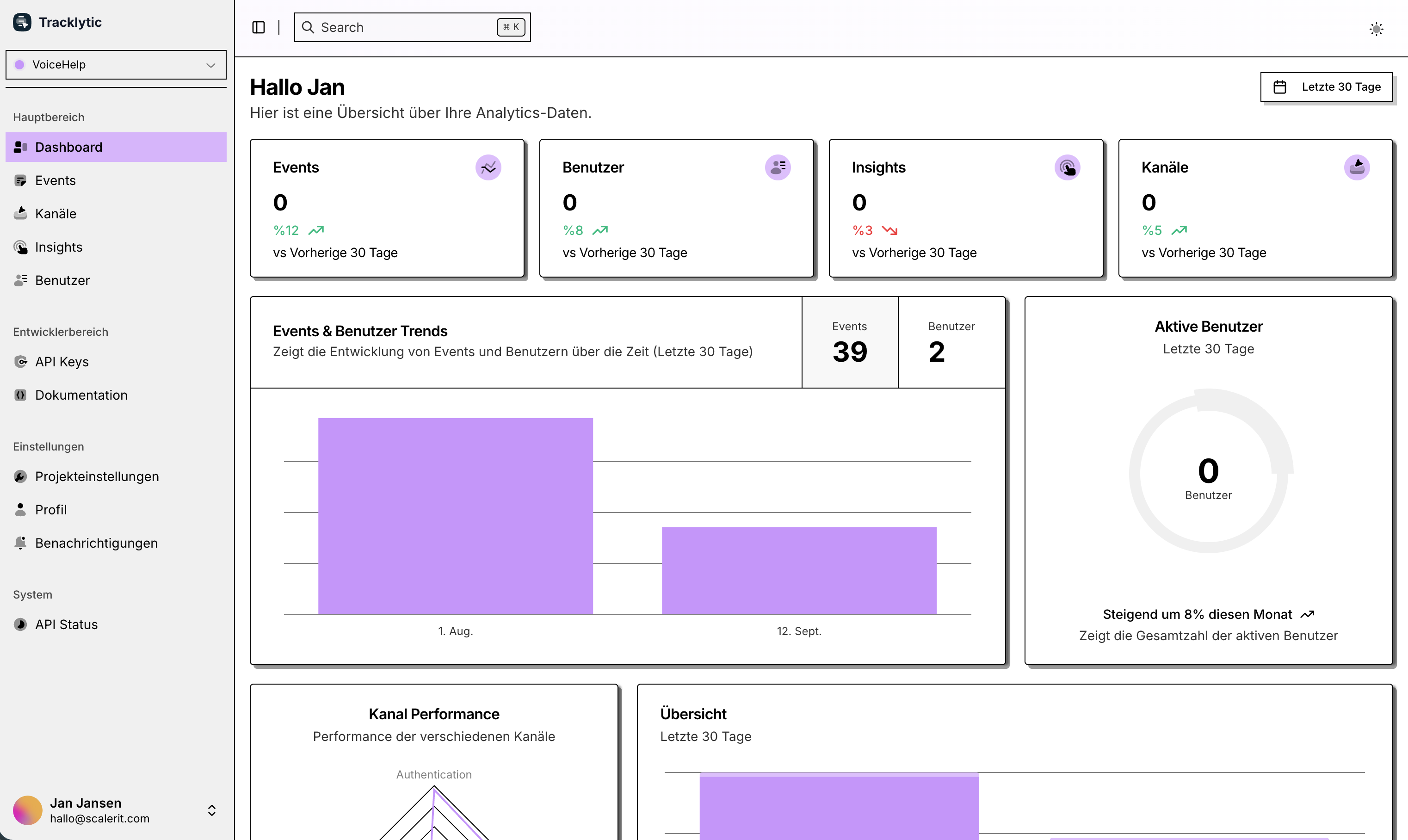Click the Kanäle card channel icon
Image resolution: width=1408 pixels, height=840 pixels.
1356,167
